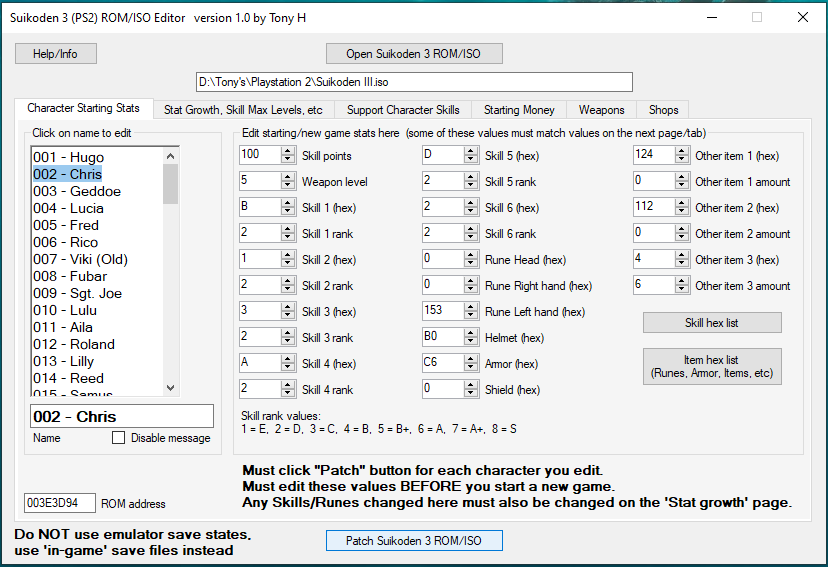Switch to Stat Growth, Skill Max Levels tab
Image resolution: width=828 pixels, height=567 pixels.
[243, 110]
